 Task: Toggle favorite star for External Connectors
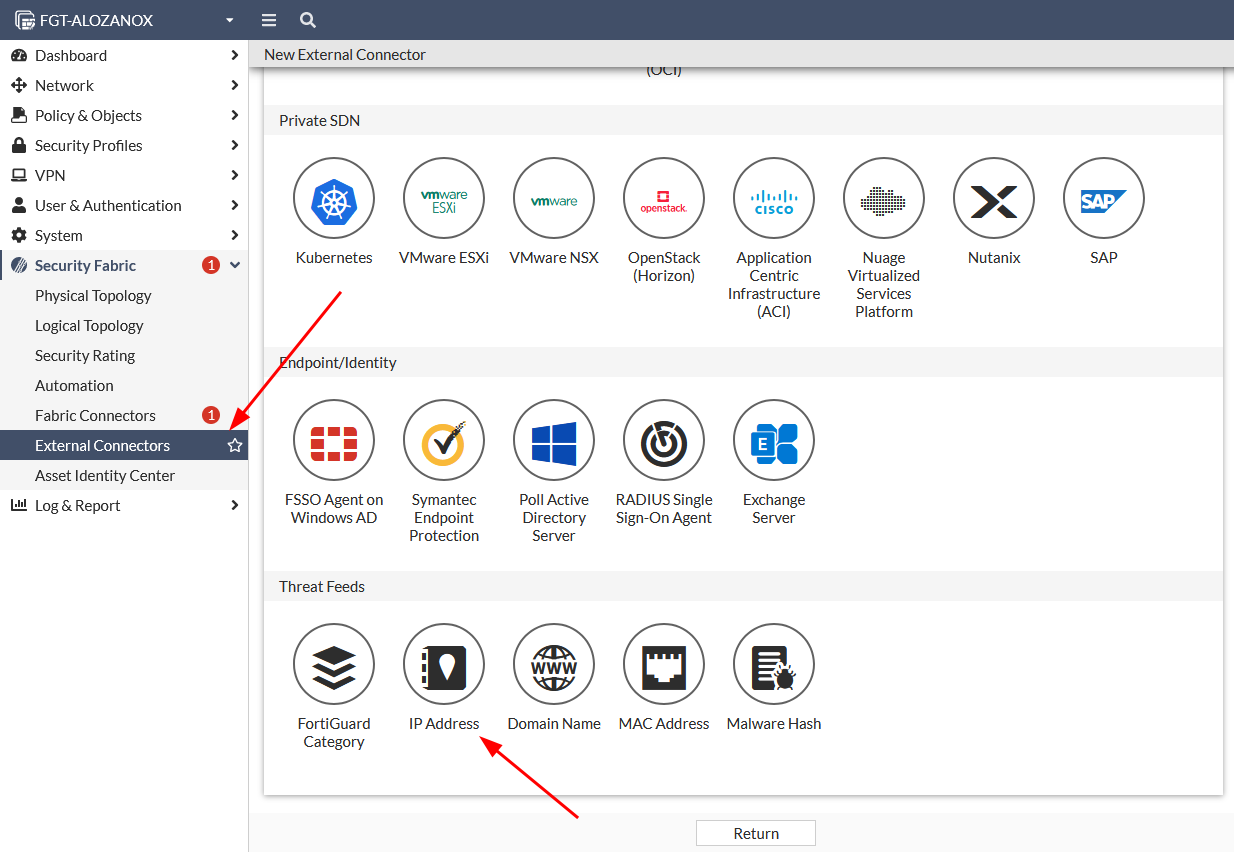235,446
